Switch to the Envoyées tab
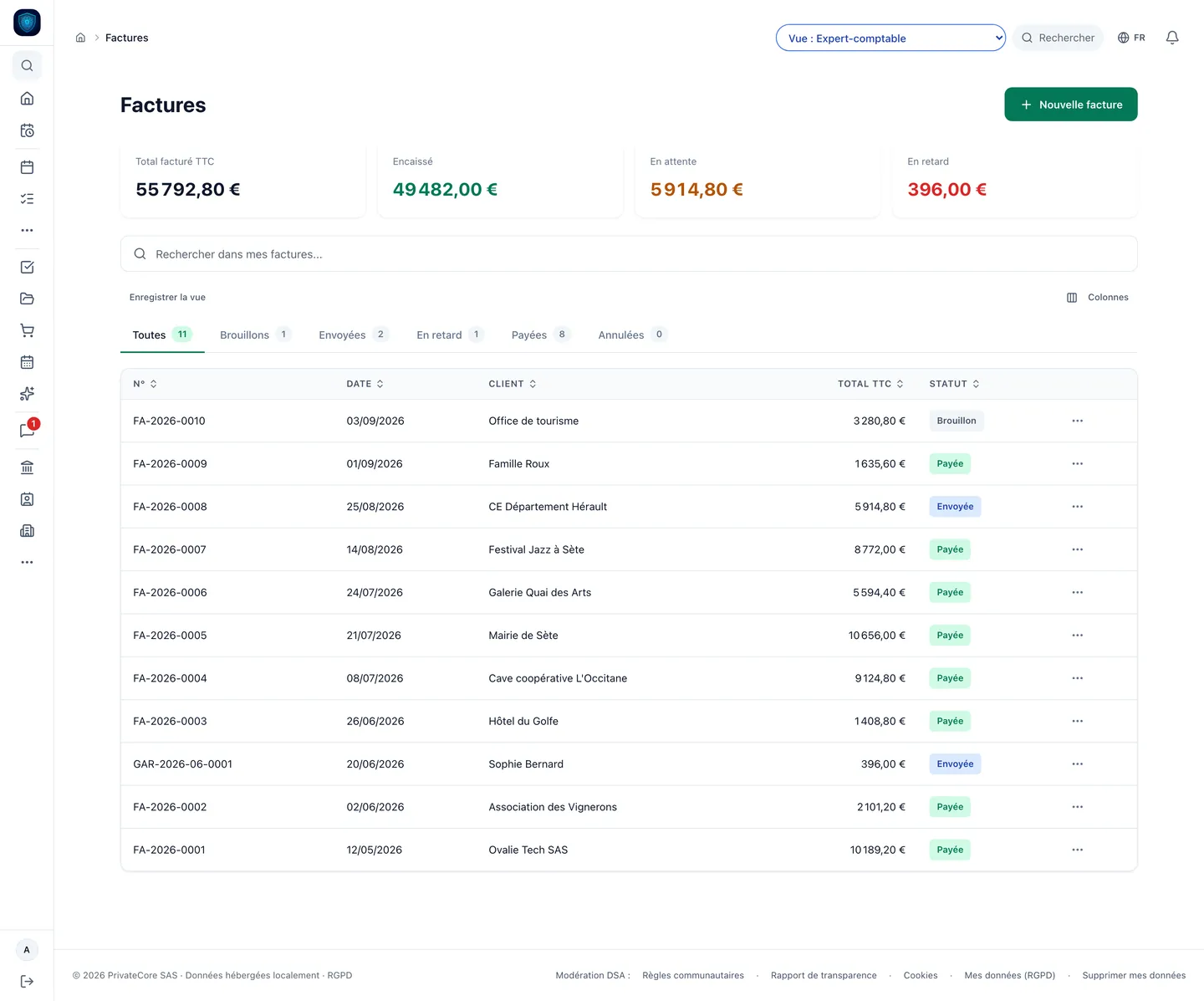The height and width of the screenshot is (1001, 1204). click(354, 335)
